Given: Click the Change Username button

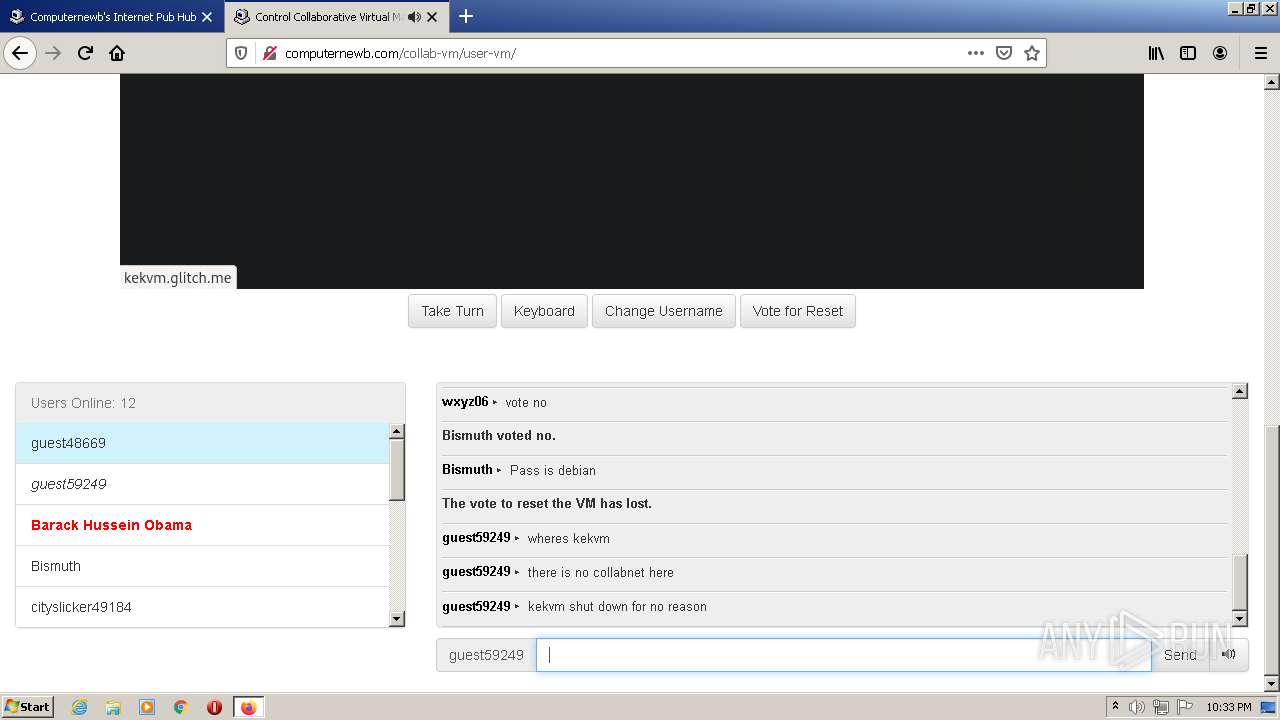Looking at the screenshot, I should pyautogui.click(x=664, y=311).
